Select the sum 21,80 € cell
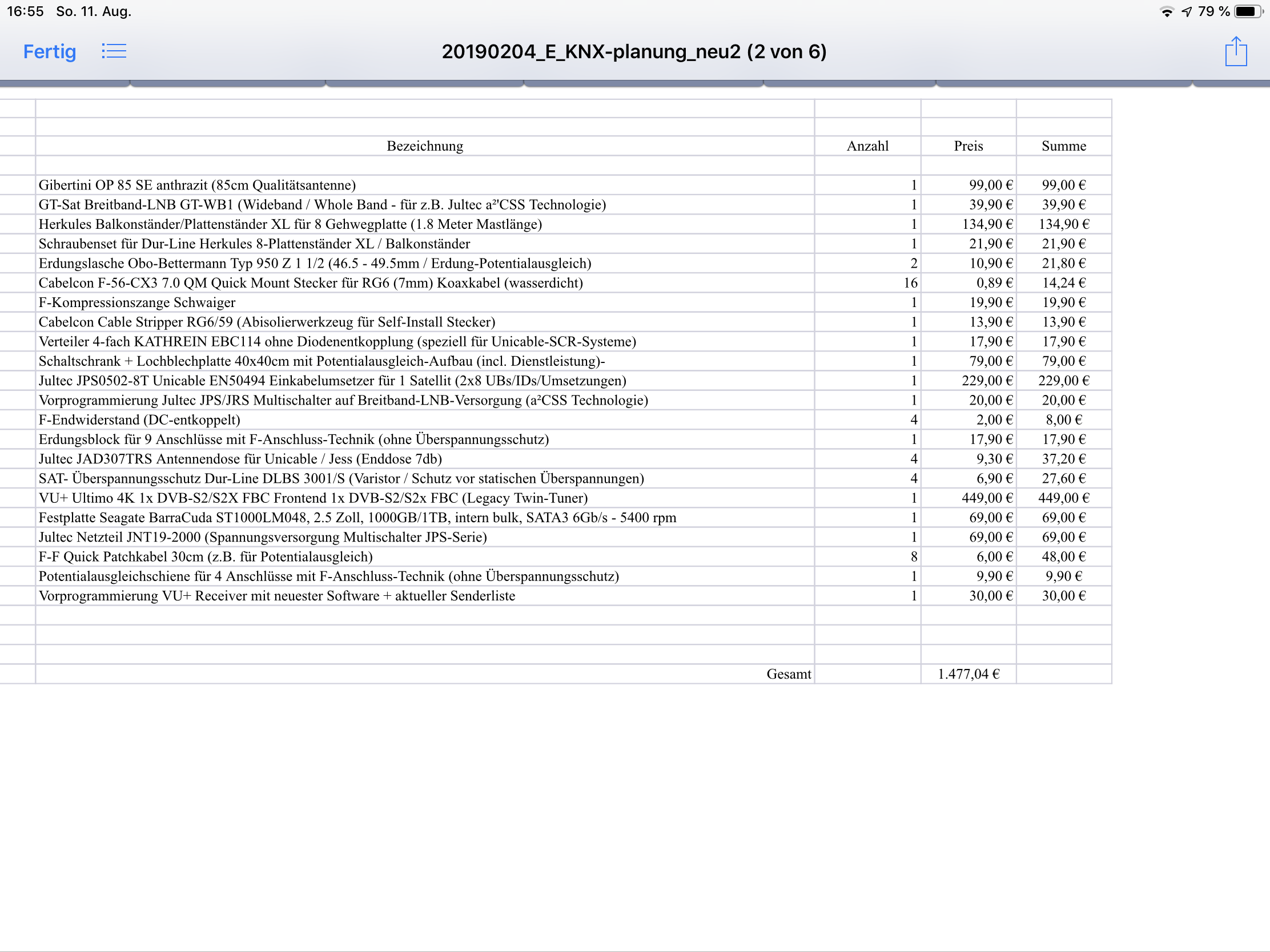1270x952 pixels. click(x=1064, y=263)
